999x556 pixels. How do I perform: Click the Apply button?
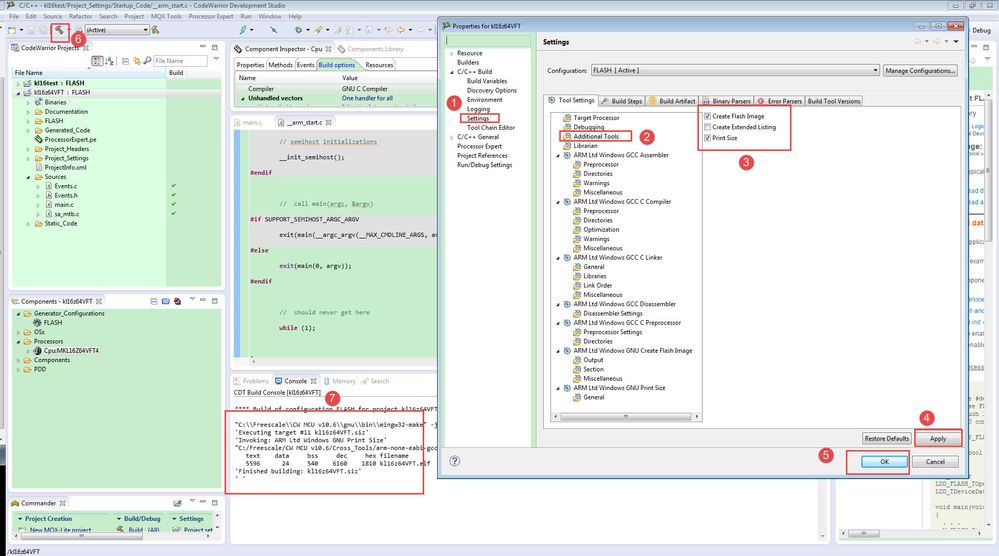click(938, 439)
